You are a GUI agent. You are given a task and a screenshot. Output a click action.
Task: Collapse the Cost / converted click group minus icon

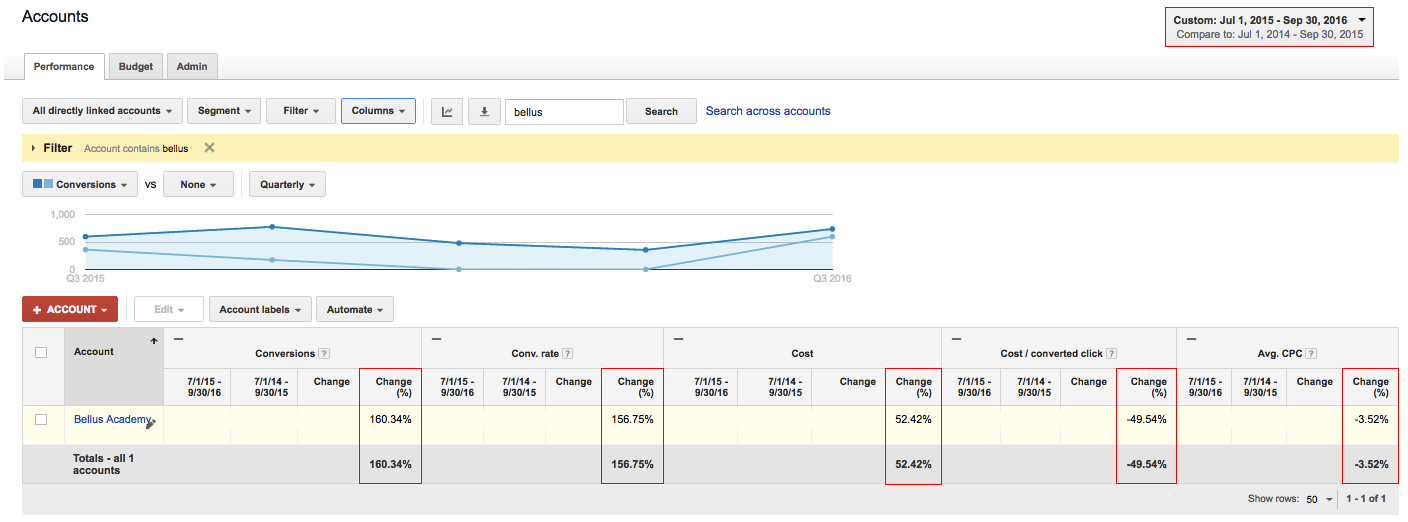pyautogui.click(x=956, y=338)
